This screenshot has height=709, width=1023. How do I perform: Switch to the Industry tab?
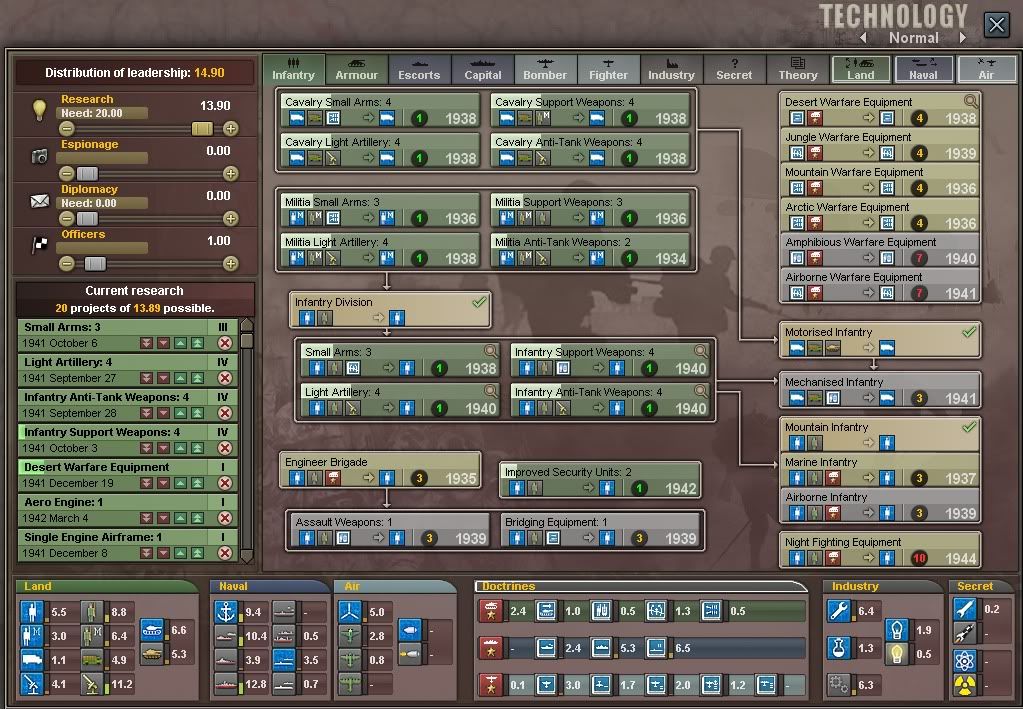(x=671, y=69)
